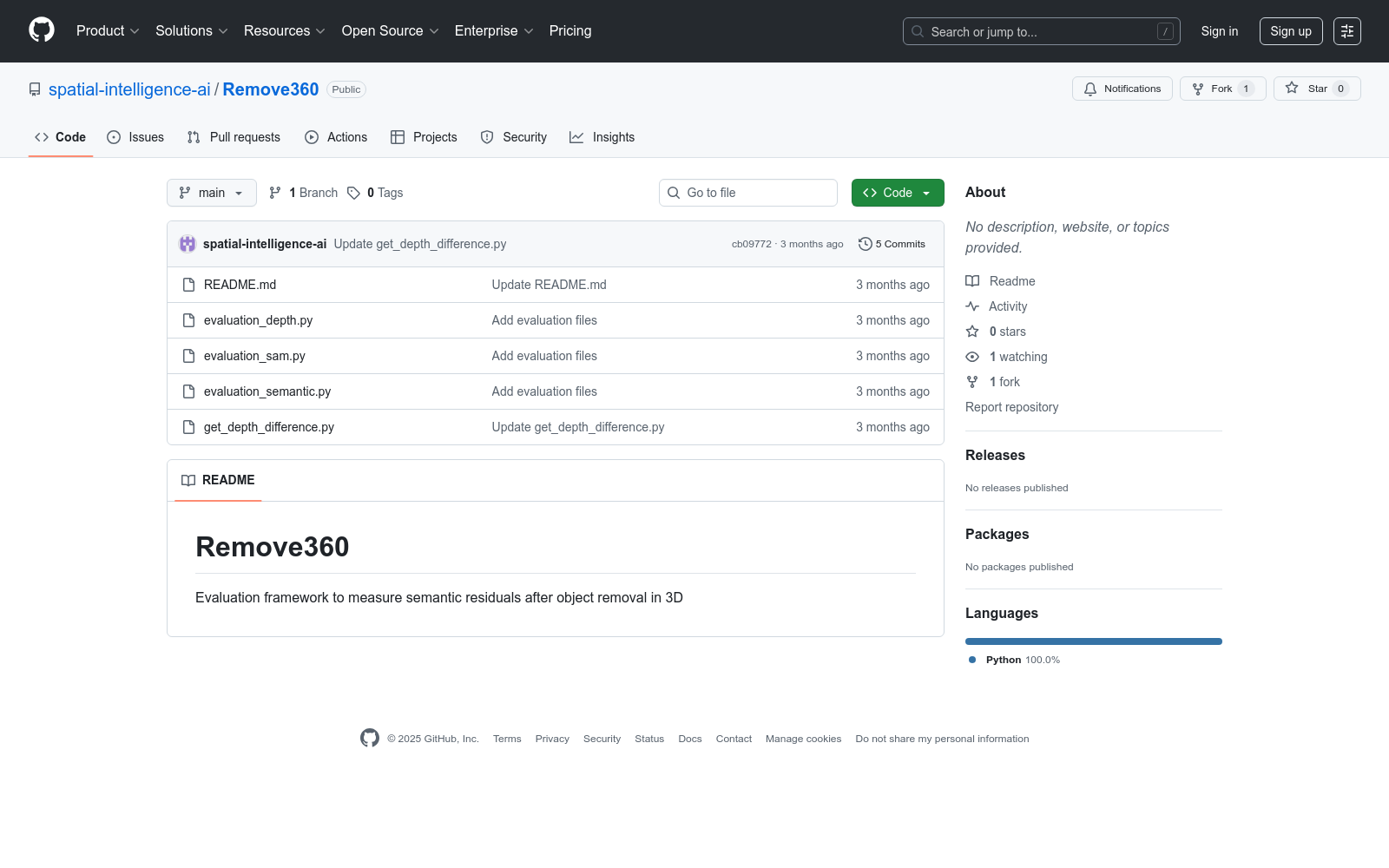Open the appearance settings icon in header
This screenshot has height=868, width=1389.
[1347, 31]
